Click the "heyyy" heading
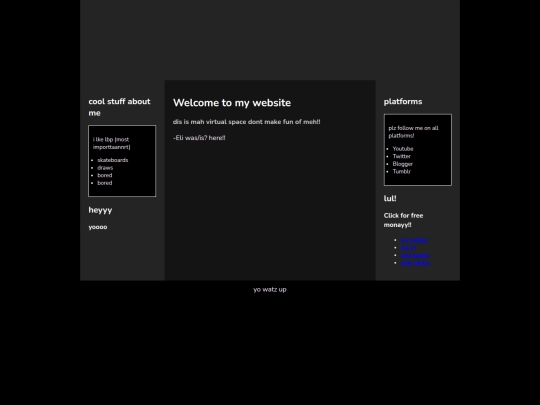Viewport: 540px width, 405px height. point(100,210)
